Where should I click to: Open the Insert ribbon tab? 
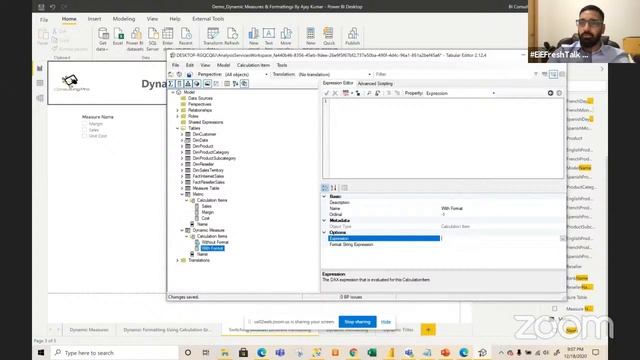click(94, 19)
